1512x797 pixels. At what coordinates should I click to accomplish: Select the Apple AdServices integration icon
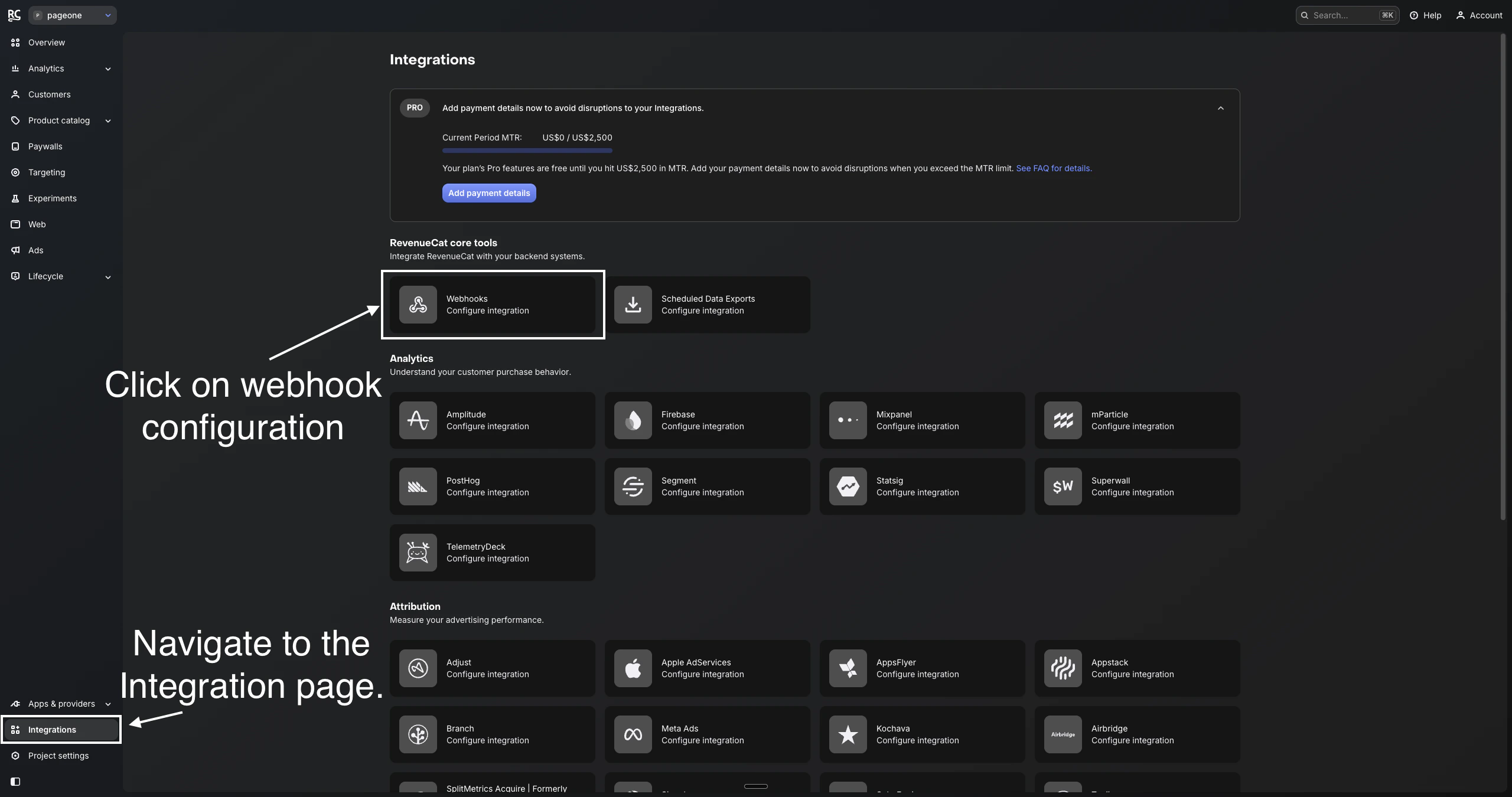click(x=631, y=668)
